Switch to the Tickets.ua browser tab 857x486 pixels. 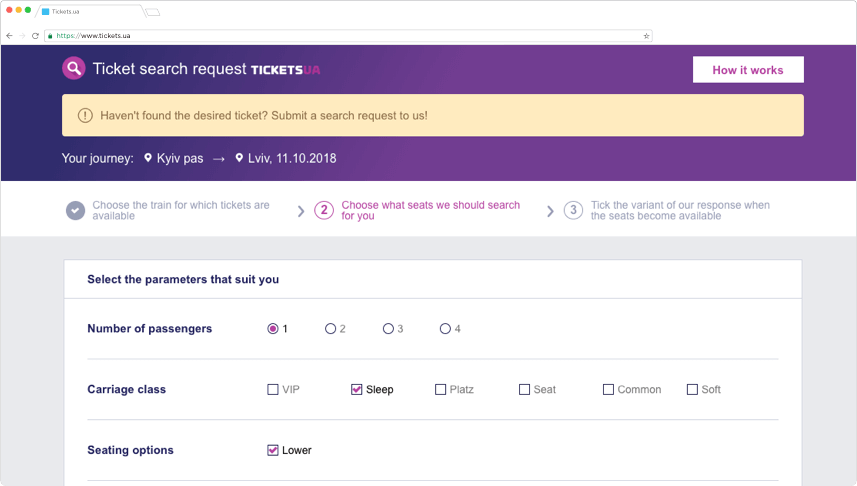coord(91,11)
